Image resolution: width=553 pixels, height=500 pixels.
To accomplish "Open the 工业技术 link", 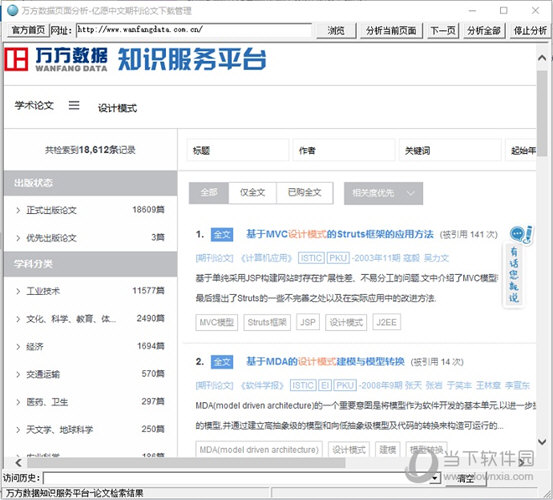I will pos(43,291).
